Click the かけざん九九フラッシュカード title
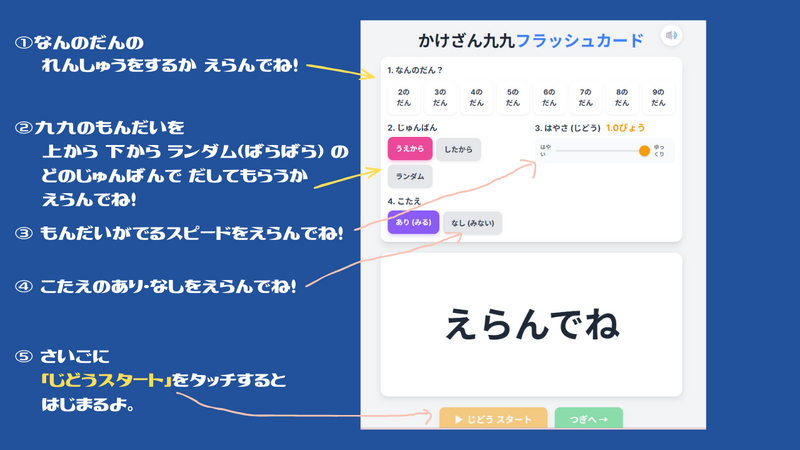 (531, 39)
